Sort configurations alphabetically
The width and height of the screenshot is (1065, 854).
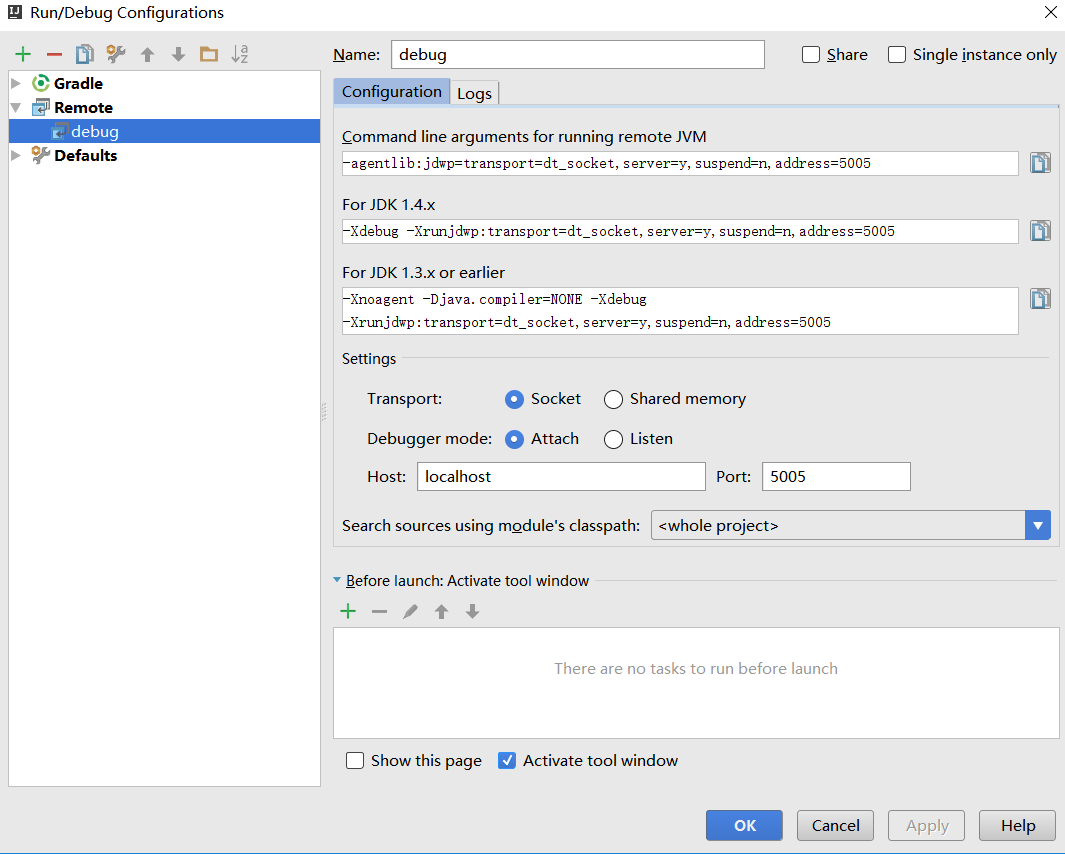pyautogui.click(x=239, y=53)
